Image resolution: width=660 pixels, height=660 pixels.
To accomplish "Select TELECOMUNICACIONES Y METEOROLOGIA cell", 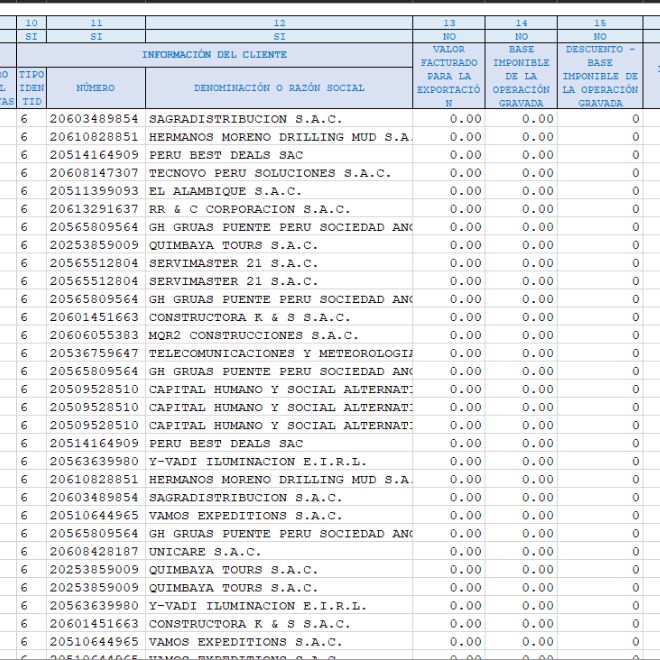I will click(x=279, y=353).
